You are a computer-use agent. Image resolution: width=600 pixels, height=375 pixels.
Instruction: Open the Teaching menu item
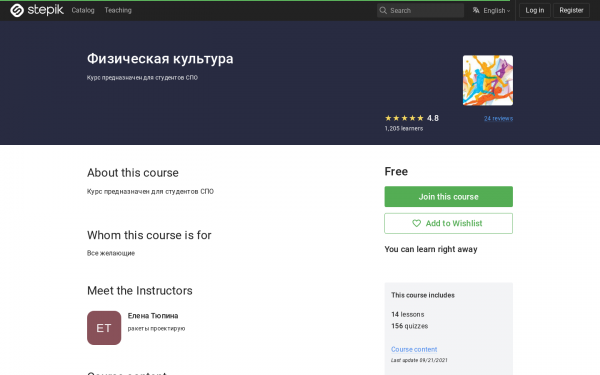point(118,10)
